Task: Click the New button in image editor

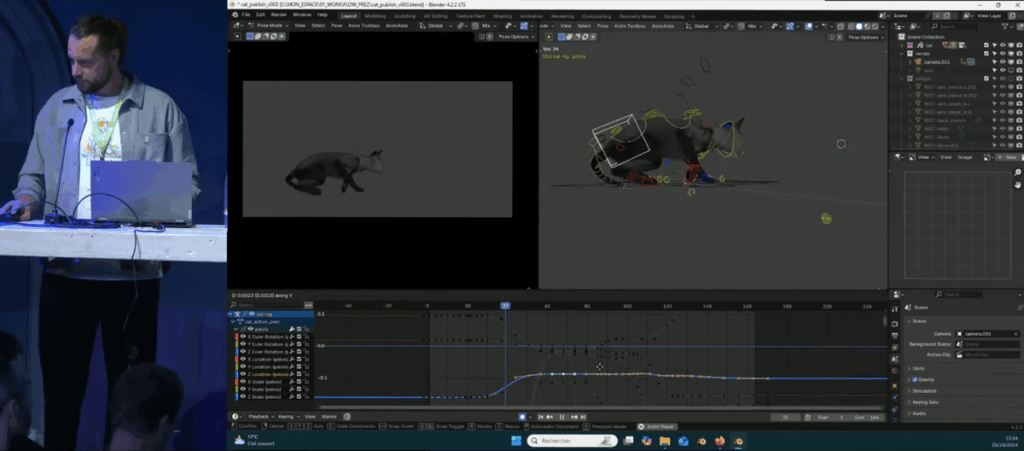Action: pyautogui.click(x=1008, y=157)
